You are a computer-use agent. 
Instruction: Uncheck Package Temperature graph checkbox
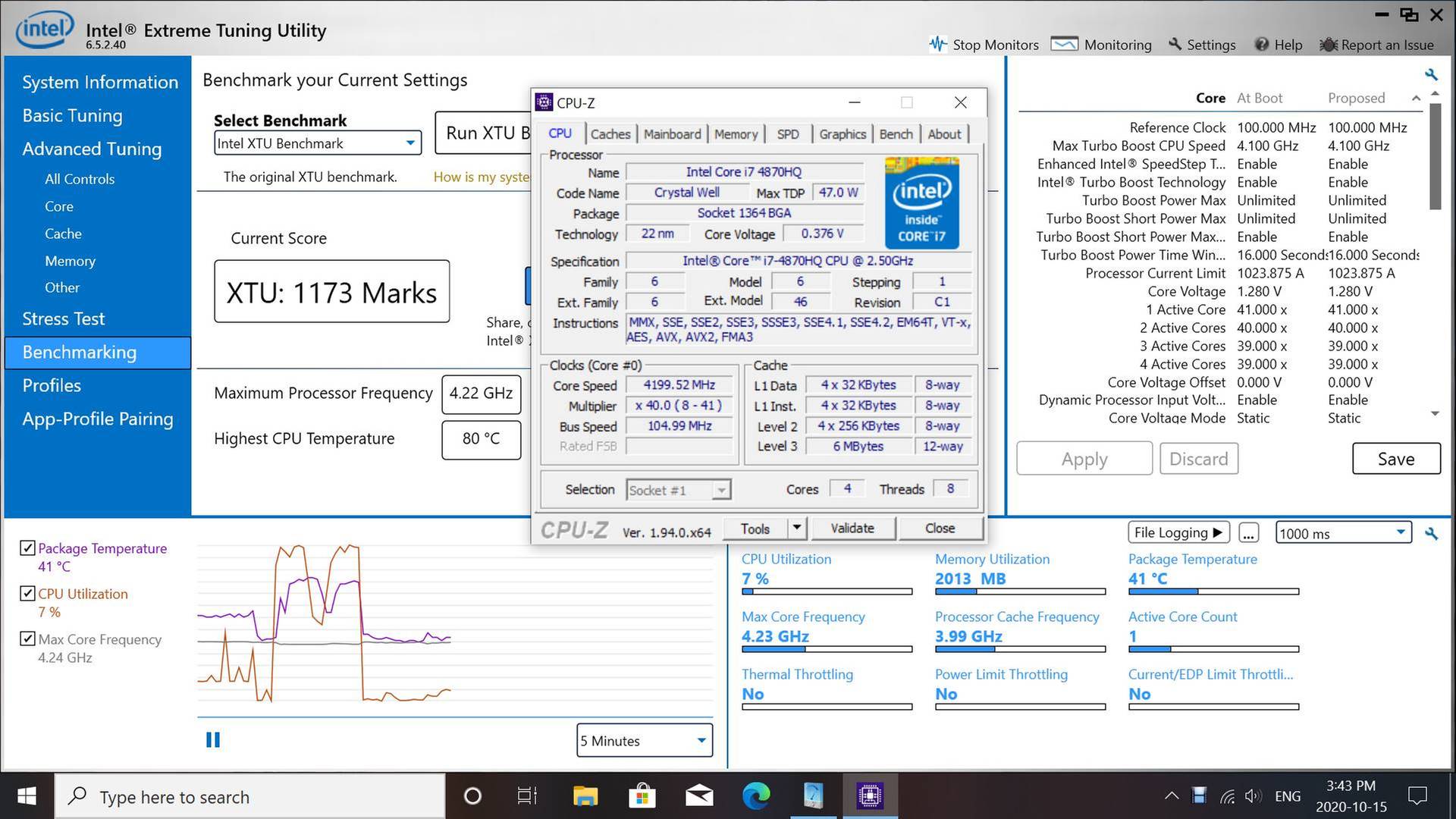click(x=27, y=548)
